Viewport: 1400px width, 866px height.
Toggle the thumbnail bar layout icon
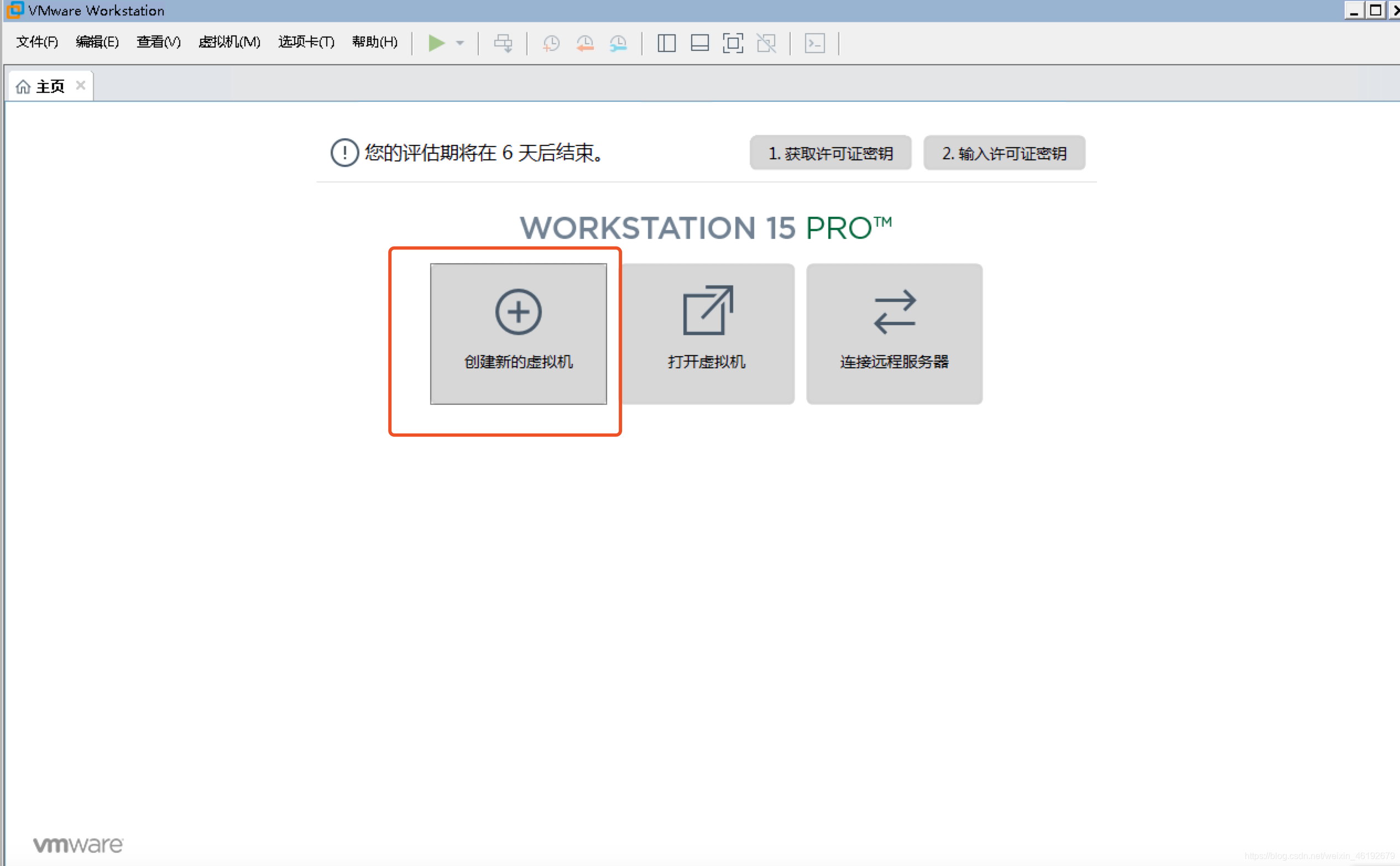point(699,43)
